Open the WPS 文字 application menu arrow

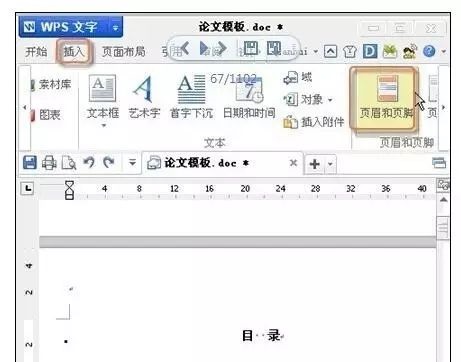[115, 28]
